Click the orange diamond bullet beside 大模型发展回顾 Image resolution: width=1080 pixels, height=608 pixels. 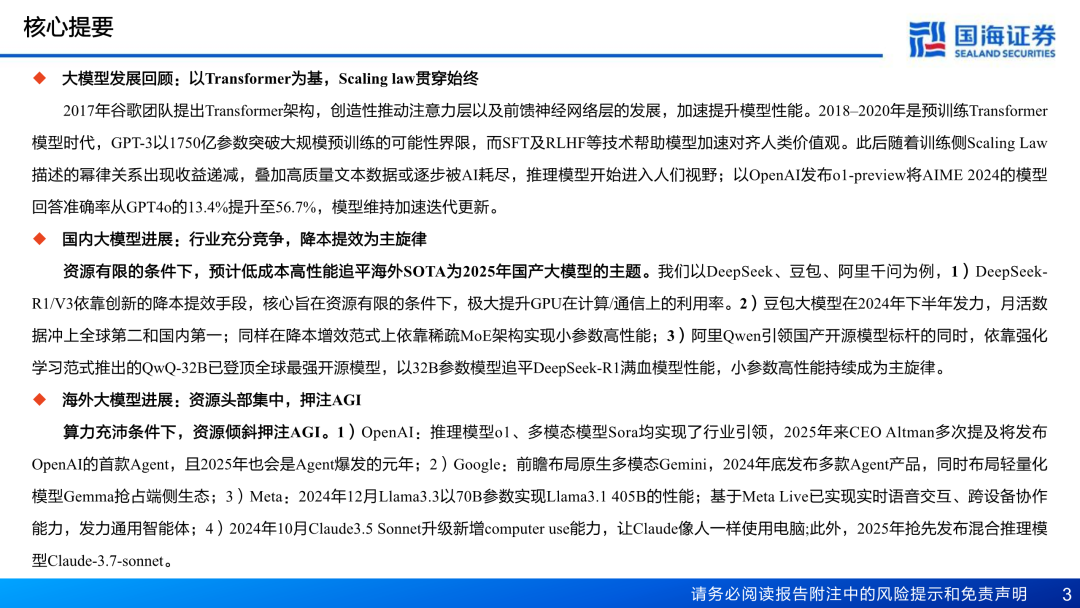(x=40, y=78)
